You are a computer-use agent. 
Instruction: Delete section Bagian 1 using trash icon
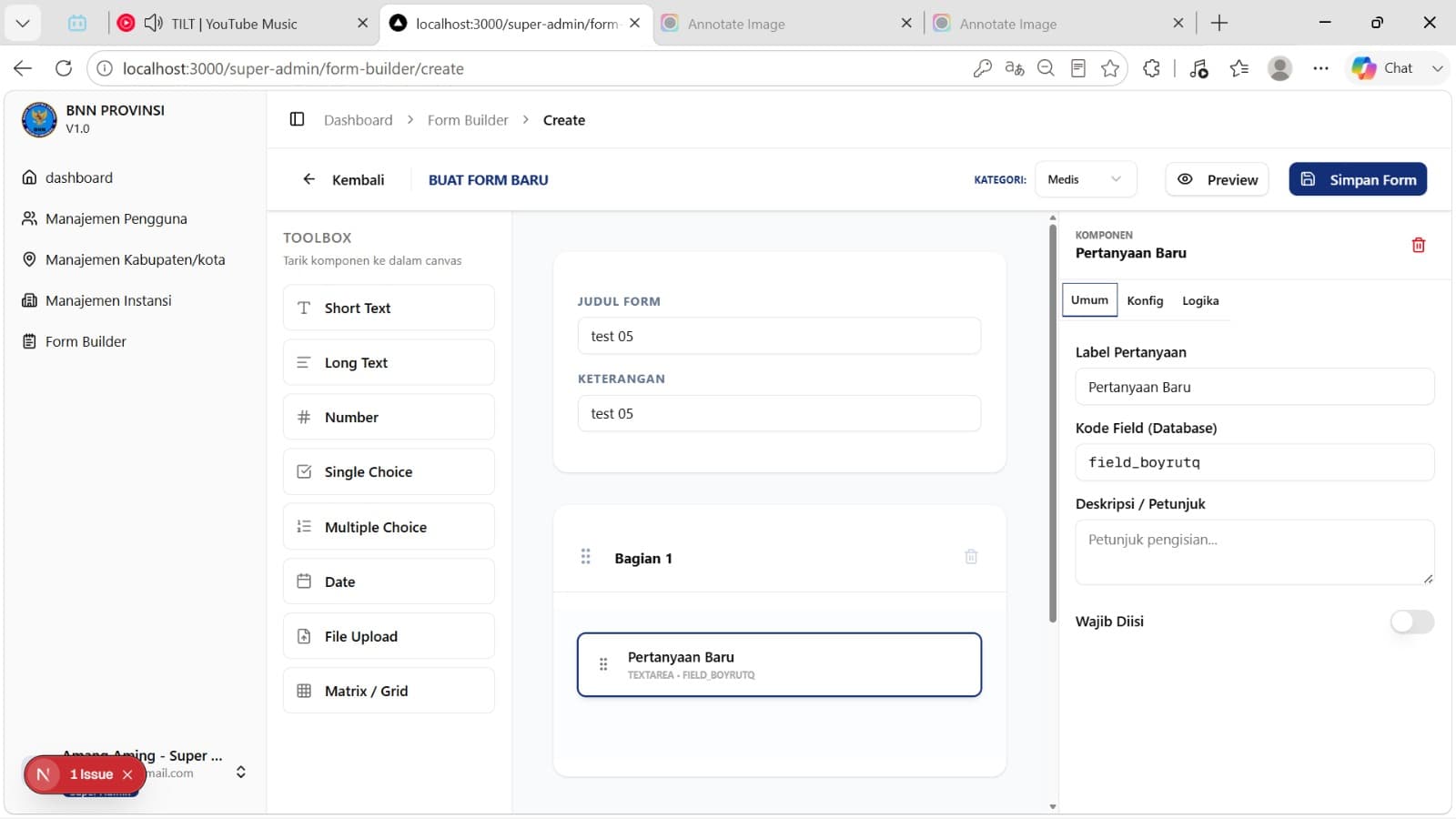pos(971,556)
